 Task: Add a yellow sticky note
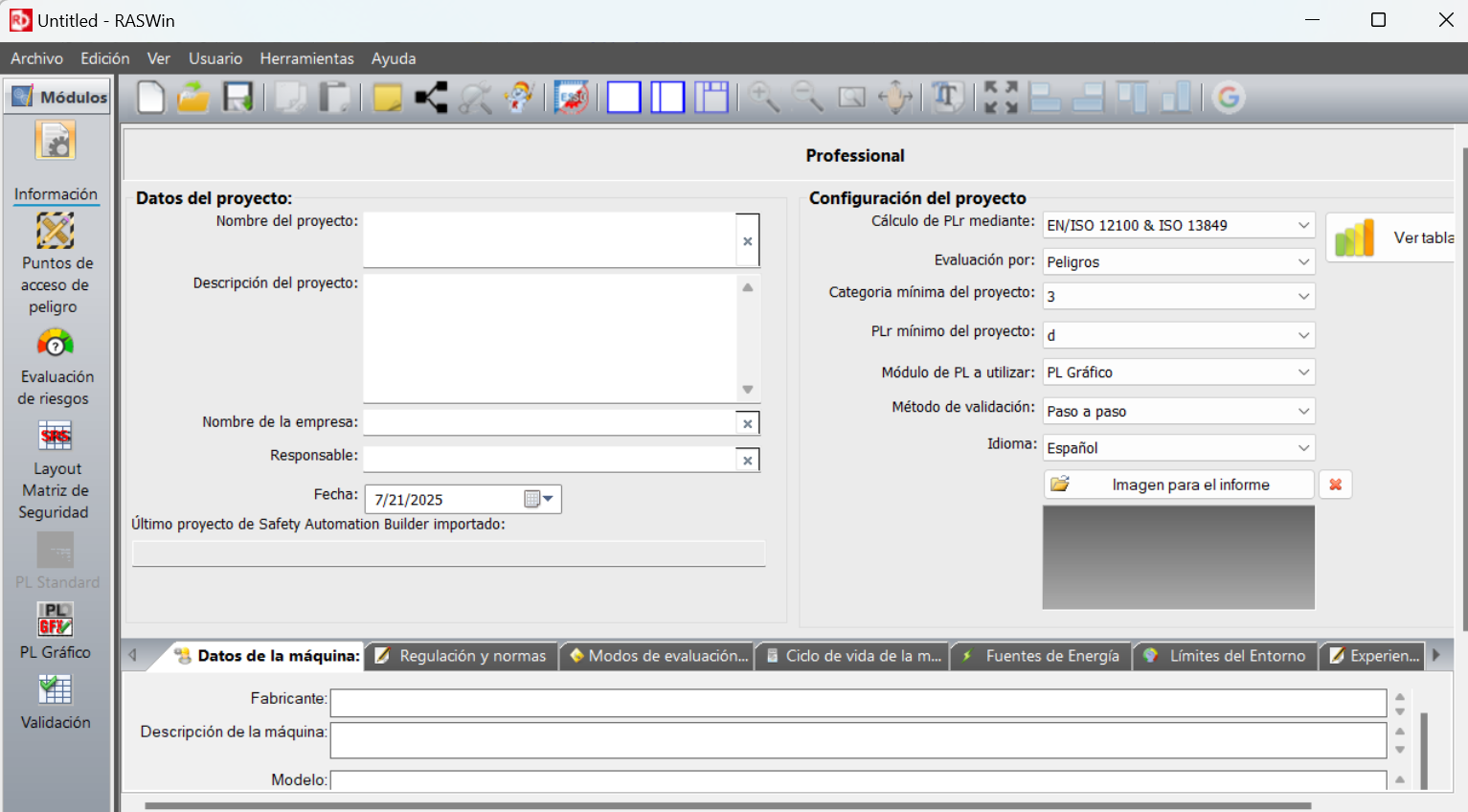(387, 98)
